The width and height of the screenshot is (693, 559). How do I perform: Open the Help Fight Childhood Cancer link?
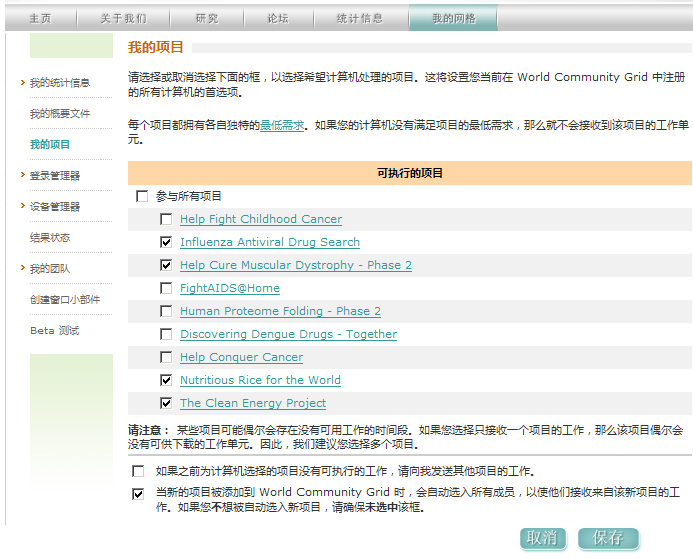(261, 219)
